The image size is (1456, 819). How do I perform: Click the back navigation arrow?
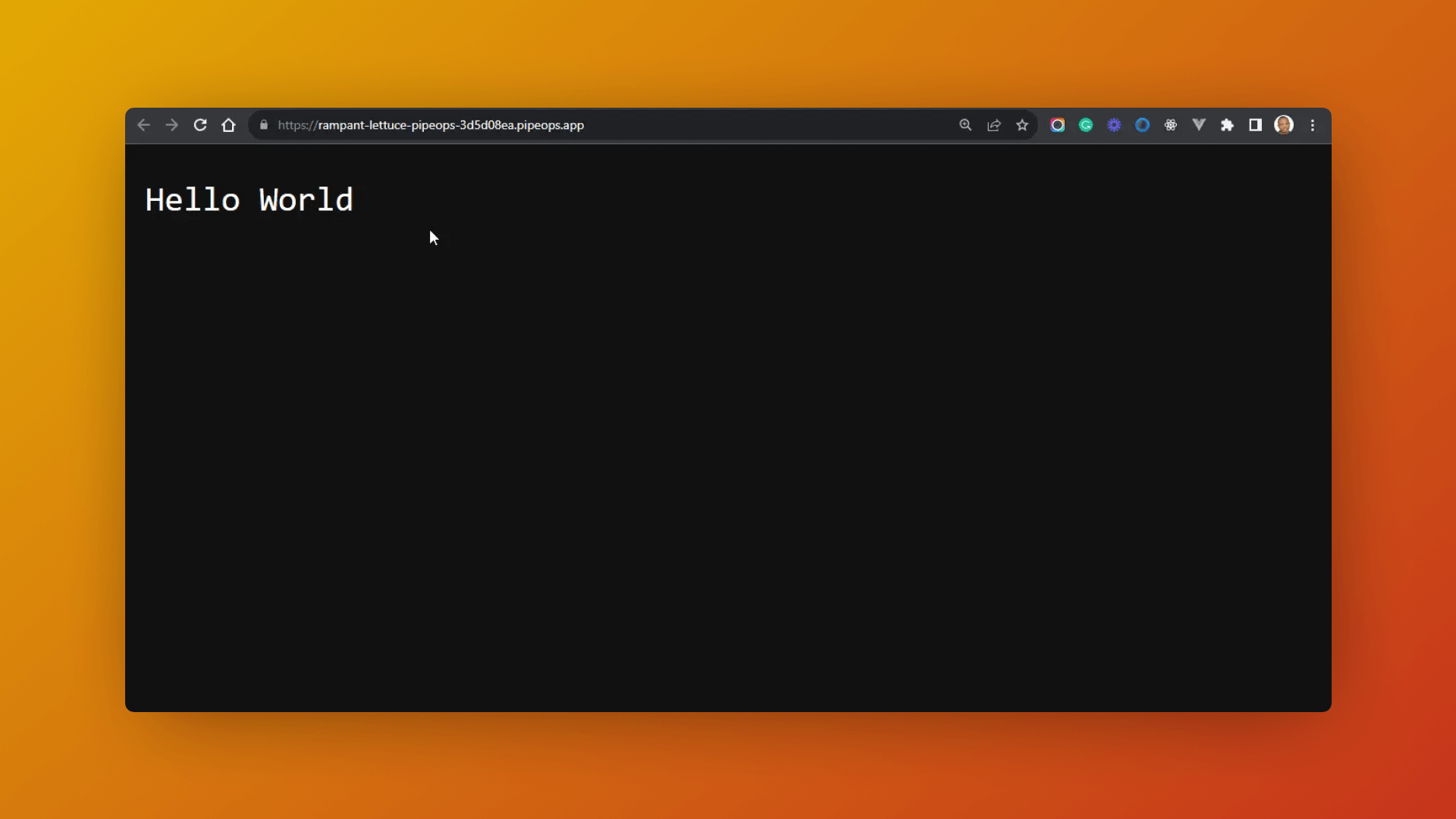pos(144,125)
